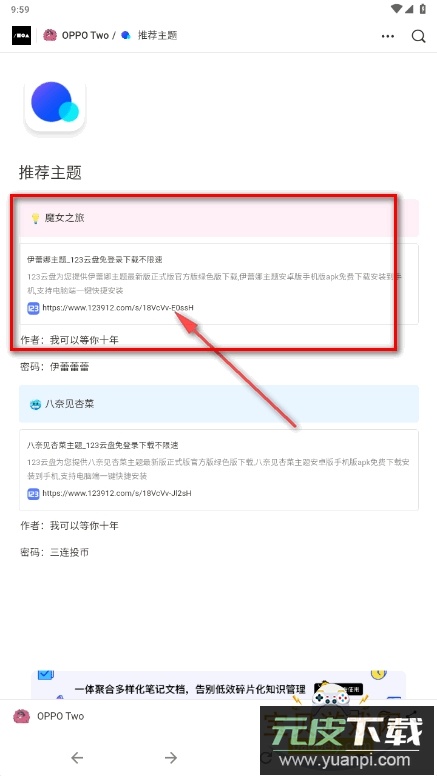The height and width of the screenshot is (776, 437).
Task: Tap the lightbulb icon next to 魔女之旅
Action: (35, 218)
